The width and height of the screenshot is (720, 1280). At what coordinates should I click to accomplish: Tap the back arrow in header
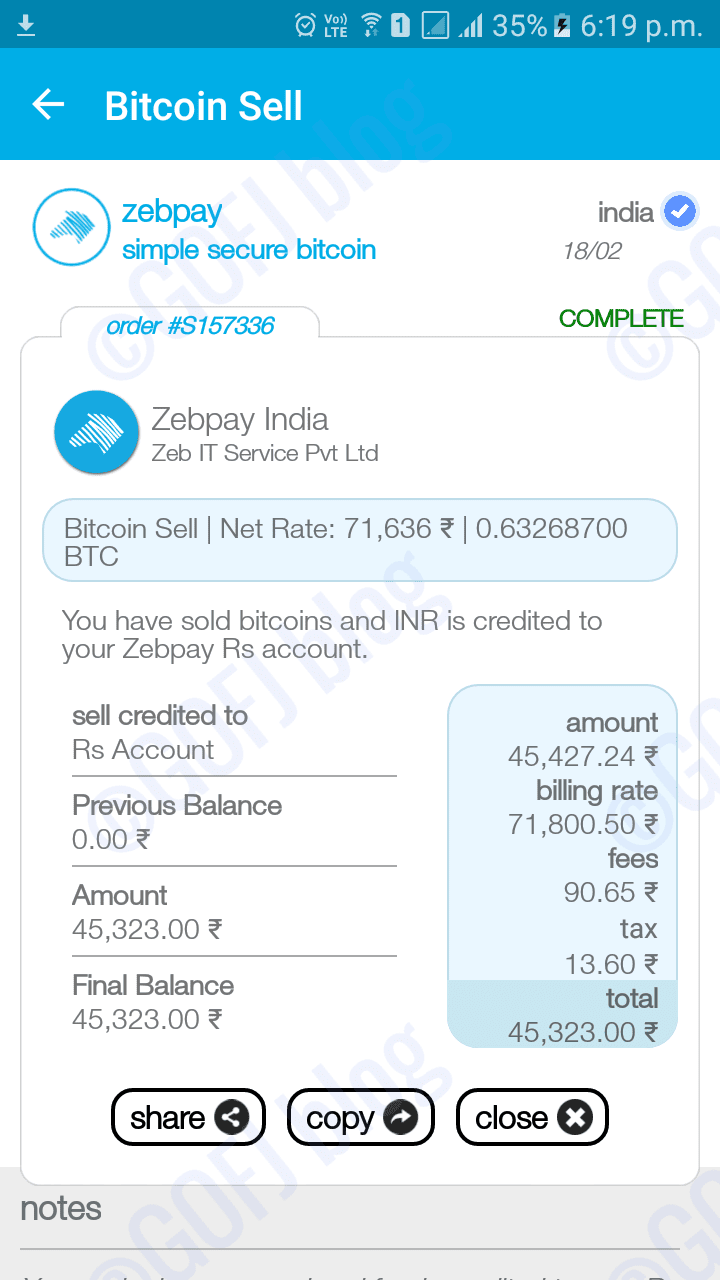(x=48, y=105)
